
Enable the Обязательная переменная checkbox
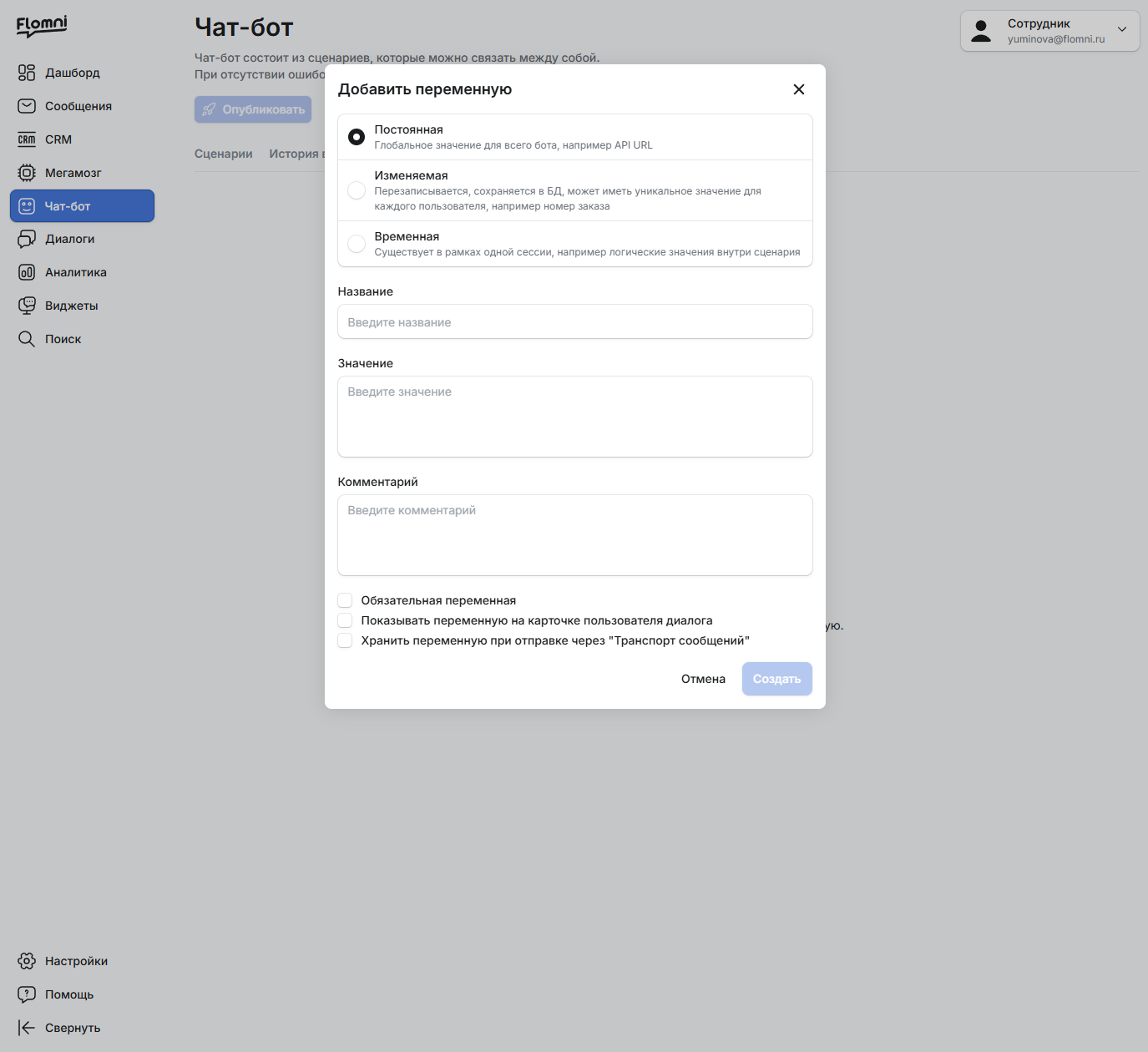tap(345, 600)
